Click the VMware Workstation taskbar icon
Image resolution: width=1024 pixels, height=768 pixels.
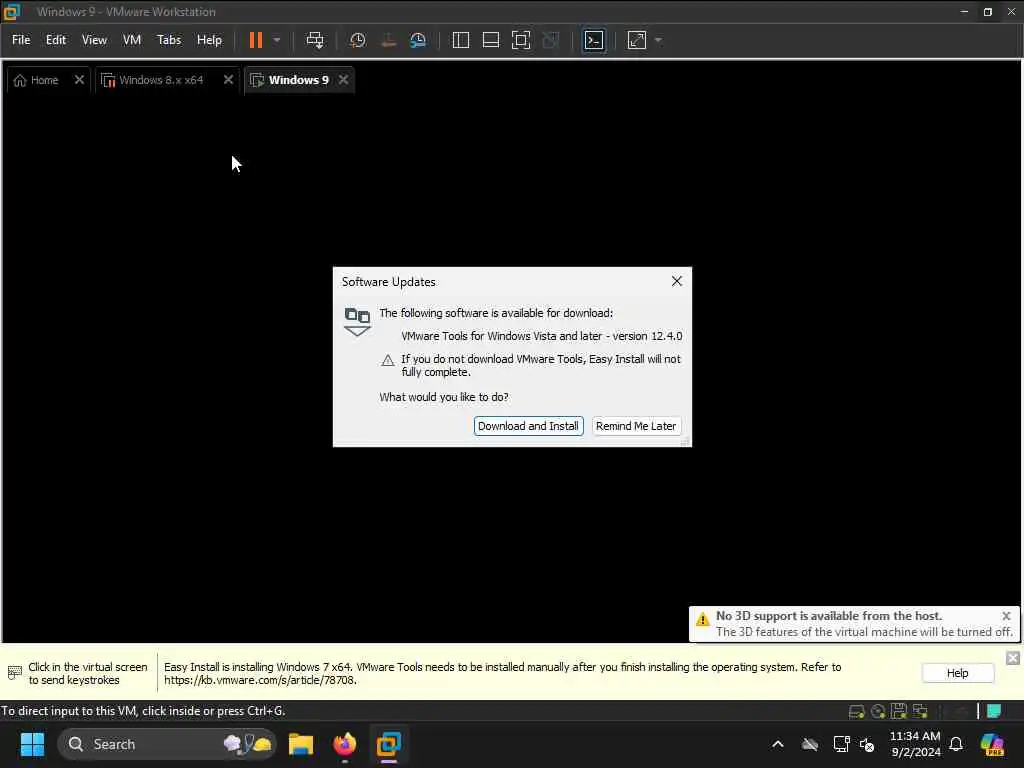coord(389,744)
